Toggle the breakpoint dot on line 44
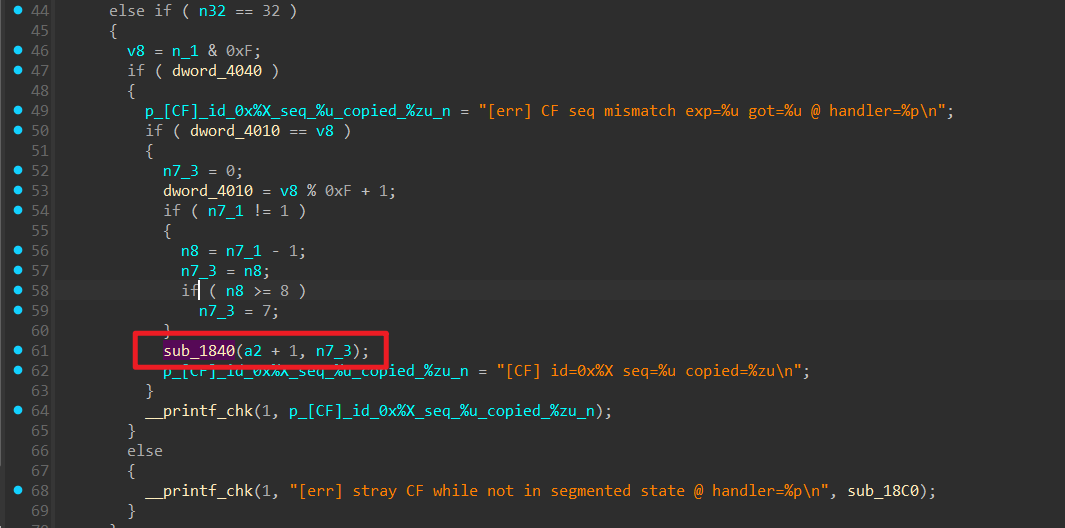 [19, 10]
